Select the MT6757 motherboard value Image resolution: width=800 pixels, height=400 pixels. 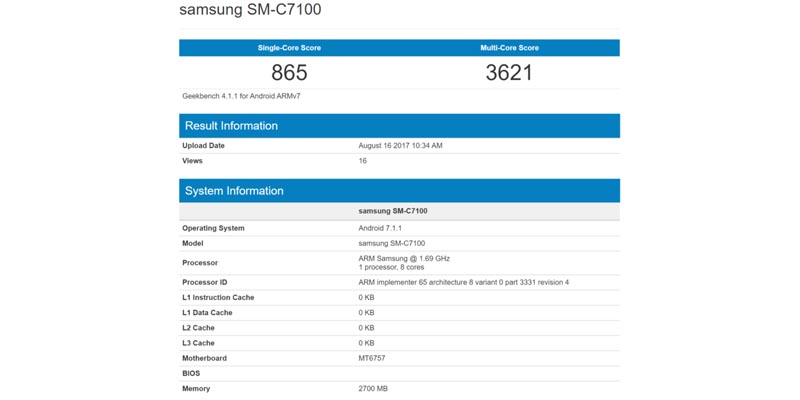[373, 358]
